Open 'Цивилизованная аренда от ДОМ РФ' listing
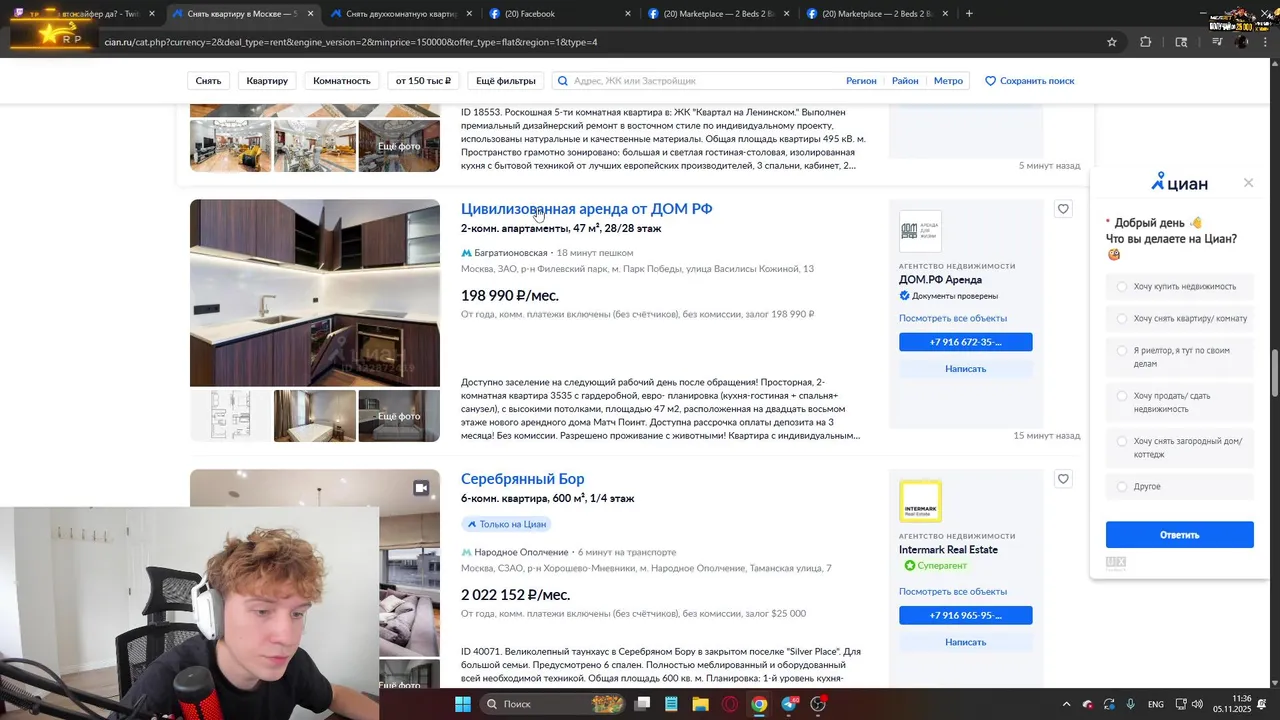 point(586,209)
